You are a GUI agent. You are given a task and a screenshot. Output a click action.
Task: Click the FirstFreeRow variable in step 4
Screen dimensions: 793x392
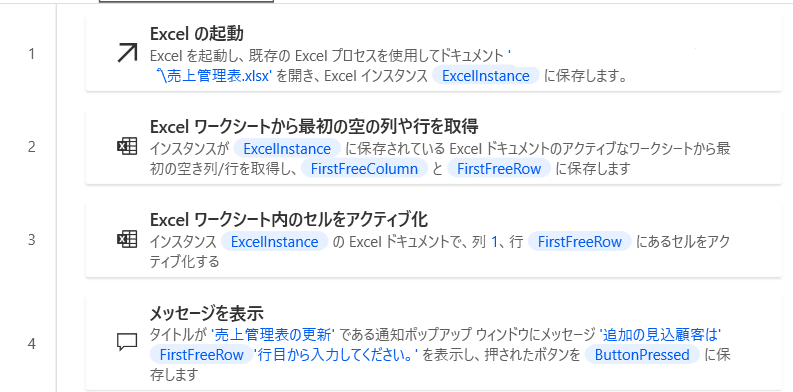201,355
